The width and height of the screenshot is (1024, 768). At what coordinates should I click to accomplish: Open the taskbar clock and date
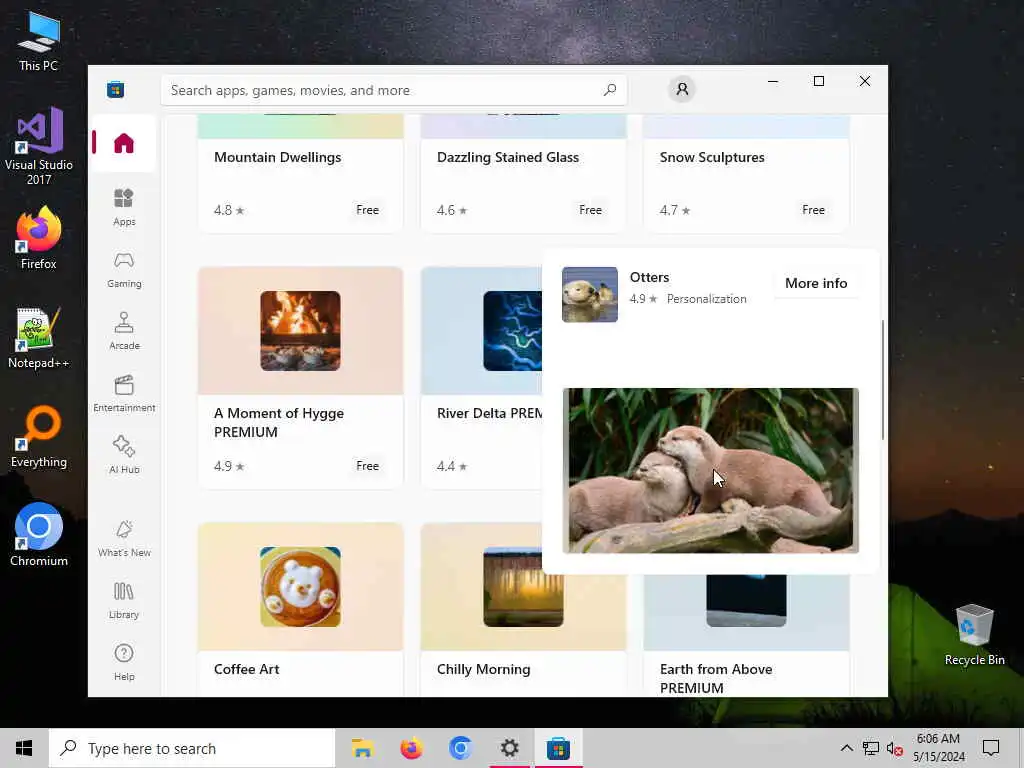tap(938, 748)
